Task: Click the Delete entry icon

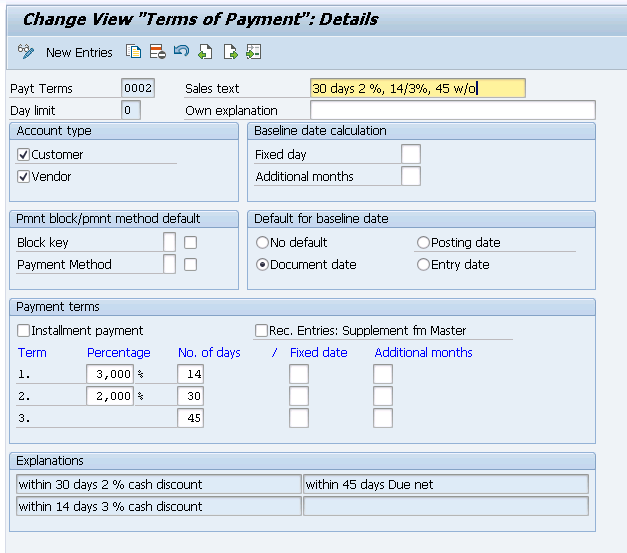Action: click(158, 52)
